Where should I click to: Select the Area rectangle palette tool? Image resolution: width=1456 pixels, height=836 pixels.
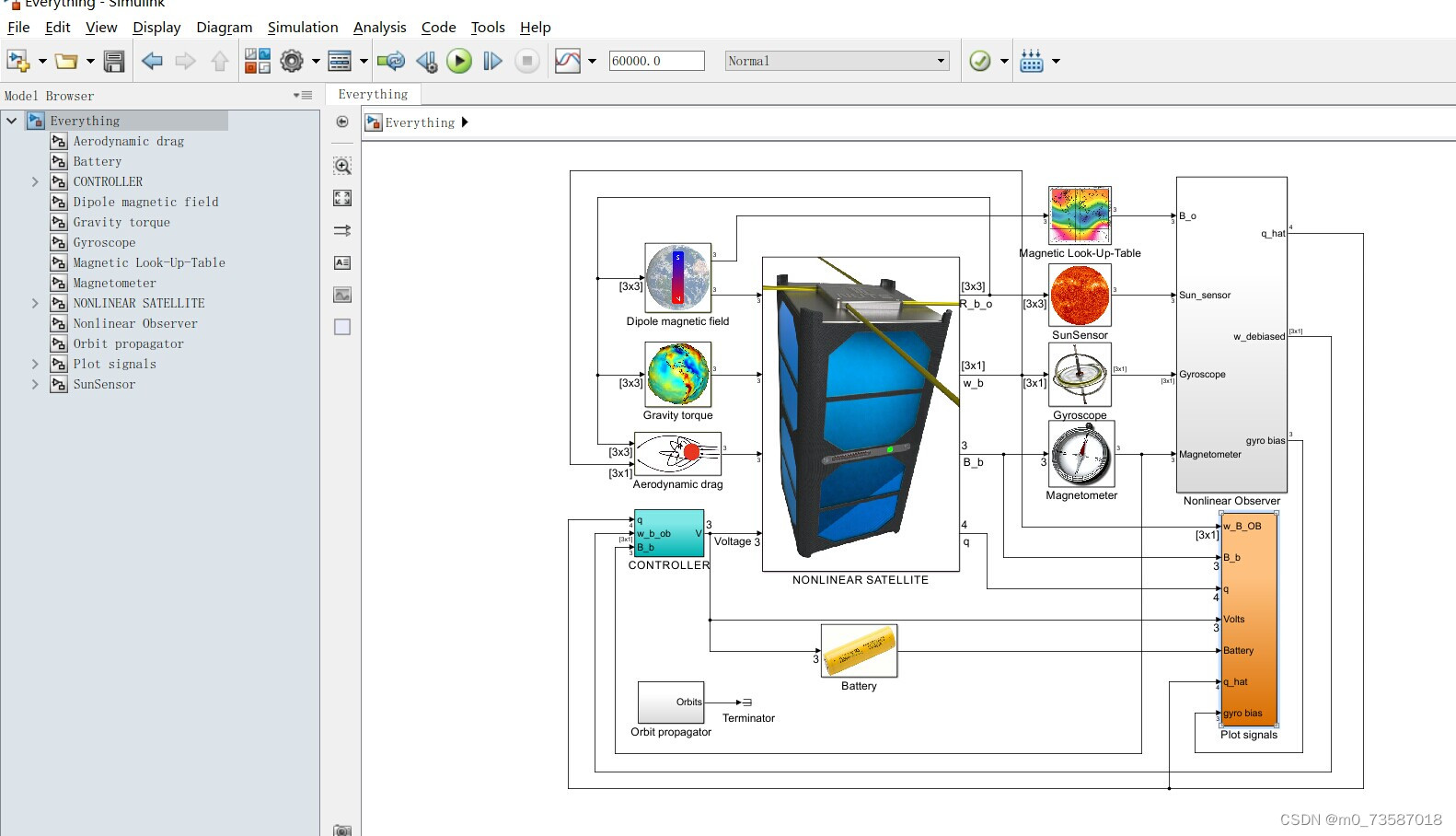342,327
